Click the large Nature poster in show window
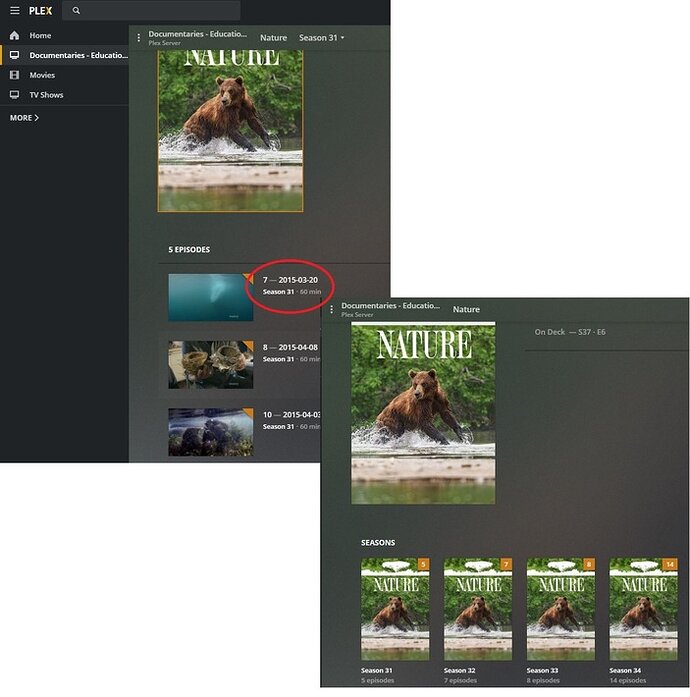 [423, 413]
